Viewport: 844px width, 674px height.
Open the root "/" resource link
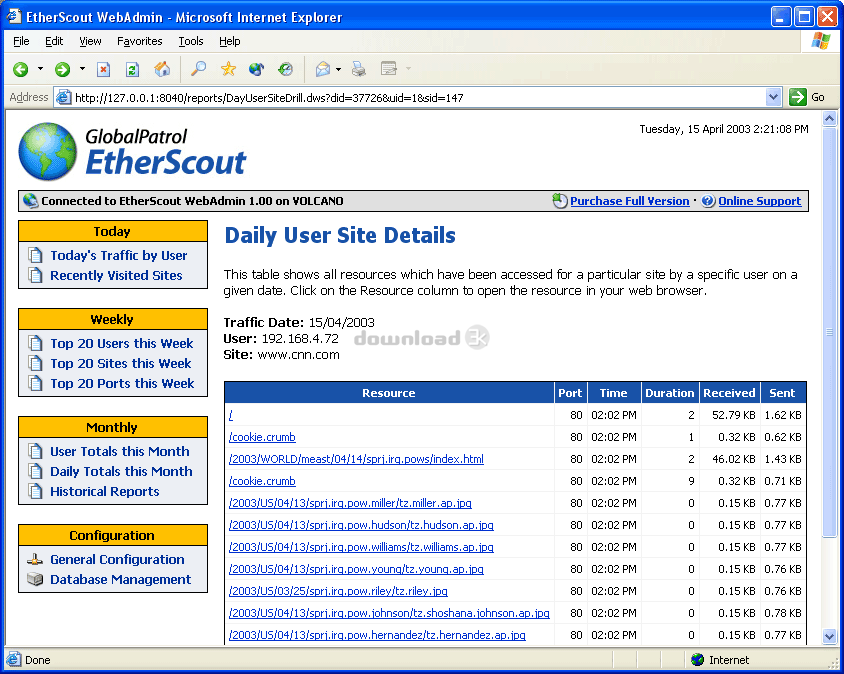coord(231,415)
